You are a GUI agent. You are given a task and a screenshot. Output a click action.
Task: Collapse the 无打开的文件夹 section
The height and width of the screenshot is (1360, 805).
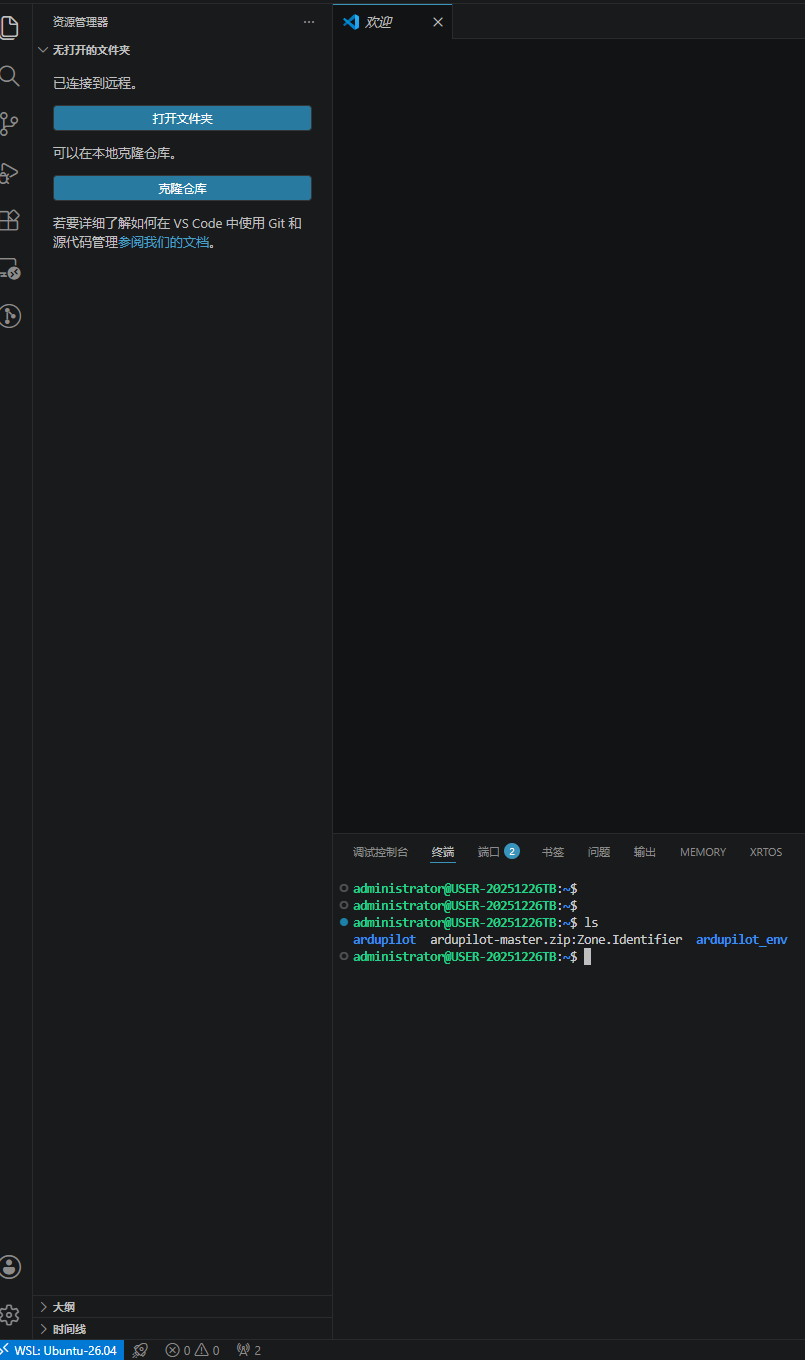coord(43,50)
